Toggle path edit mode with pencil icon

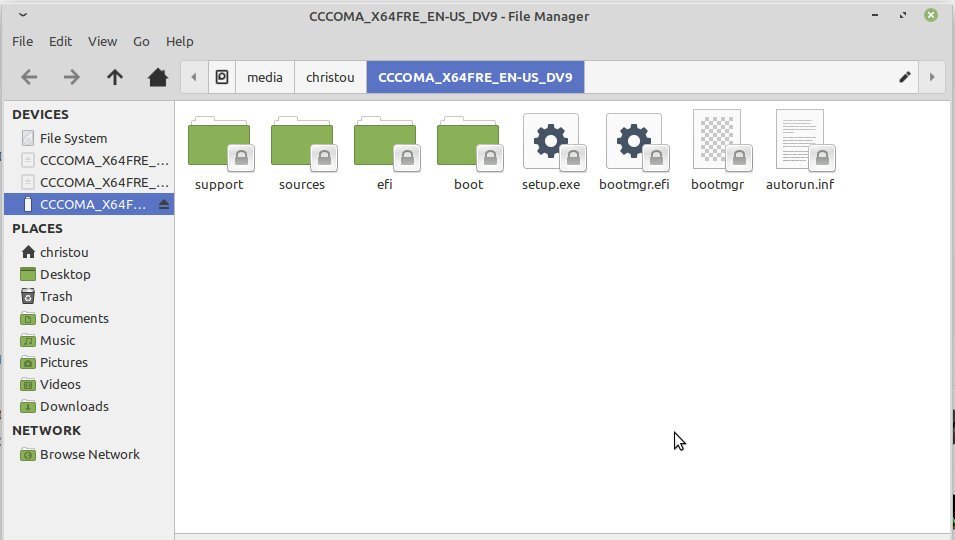[904, 77]
